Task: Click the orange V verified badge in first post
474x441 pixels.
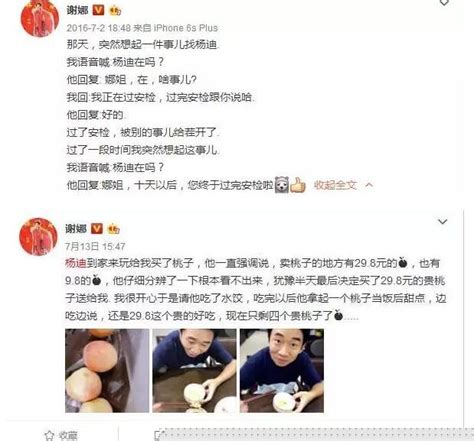Action: (98, 10)
